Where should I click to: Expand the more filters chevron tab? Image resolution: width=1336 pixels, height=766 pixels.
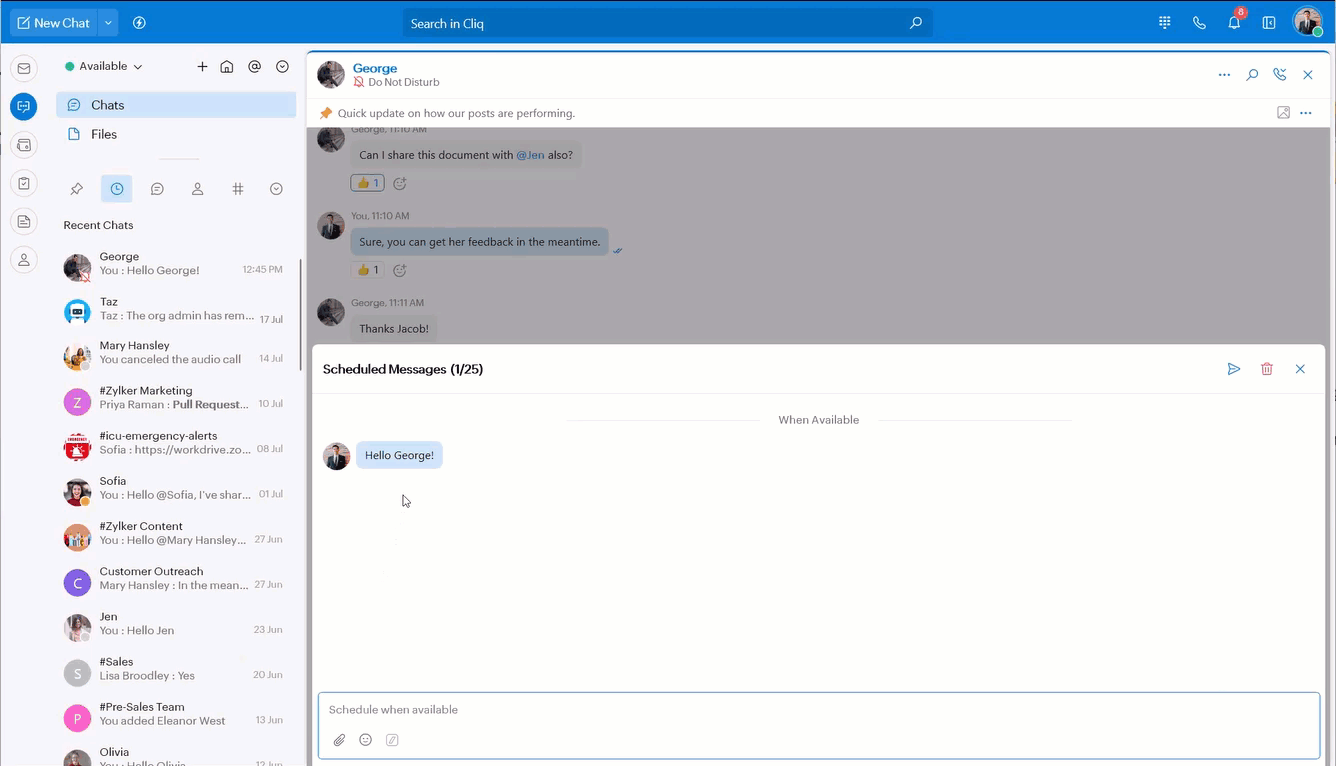coord(276,188)
